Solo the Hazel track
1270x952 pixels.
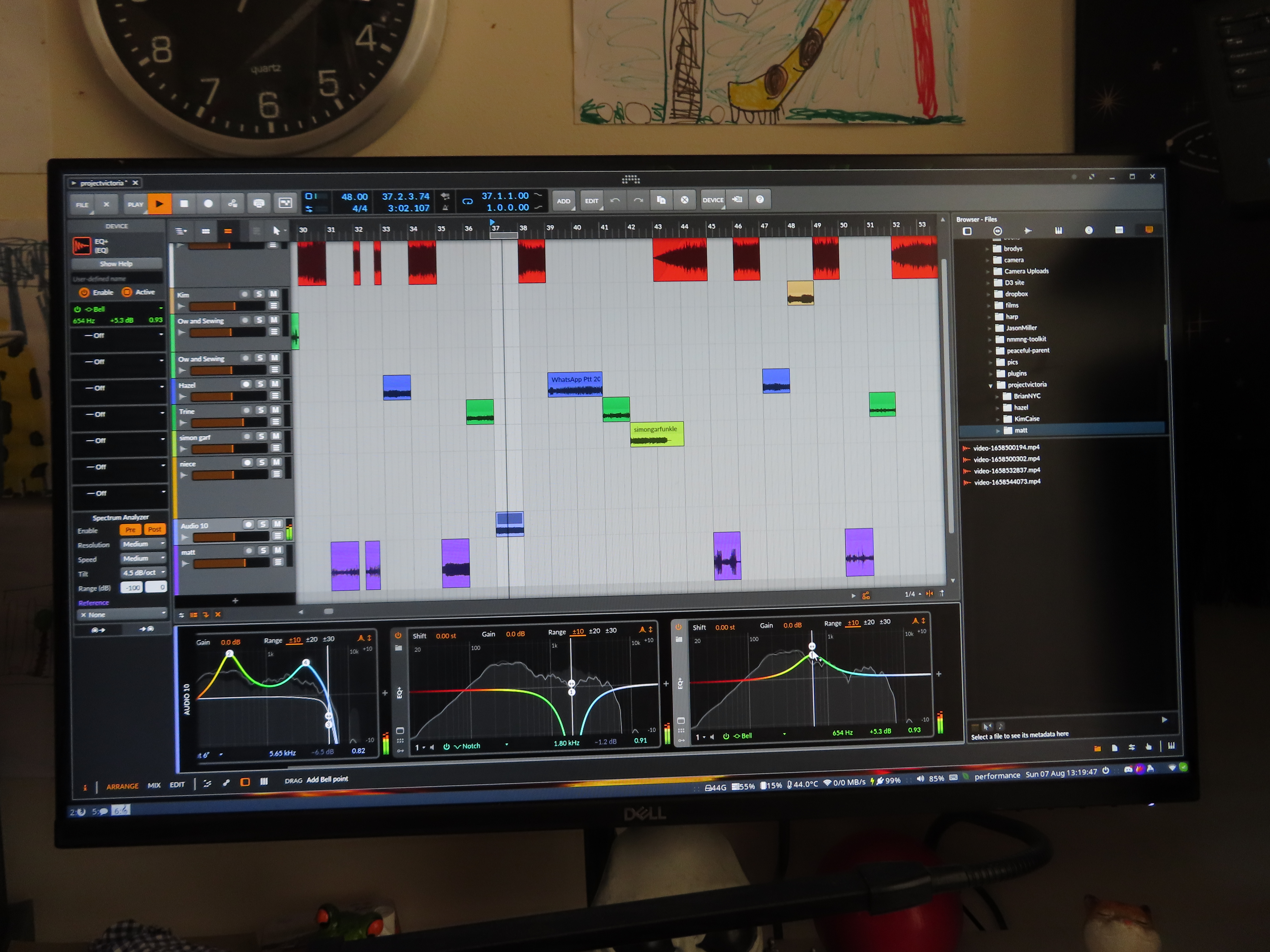pyautogui.click(x=261, y=384)
